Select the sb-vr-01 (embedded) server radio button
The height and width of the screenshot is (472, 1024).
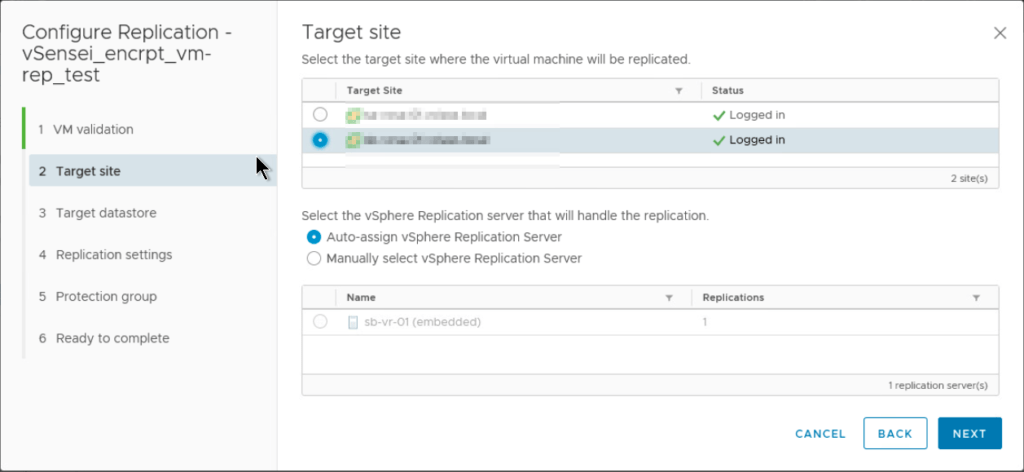320,322
